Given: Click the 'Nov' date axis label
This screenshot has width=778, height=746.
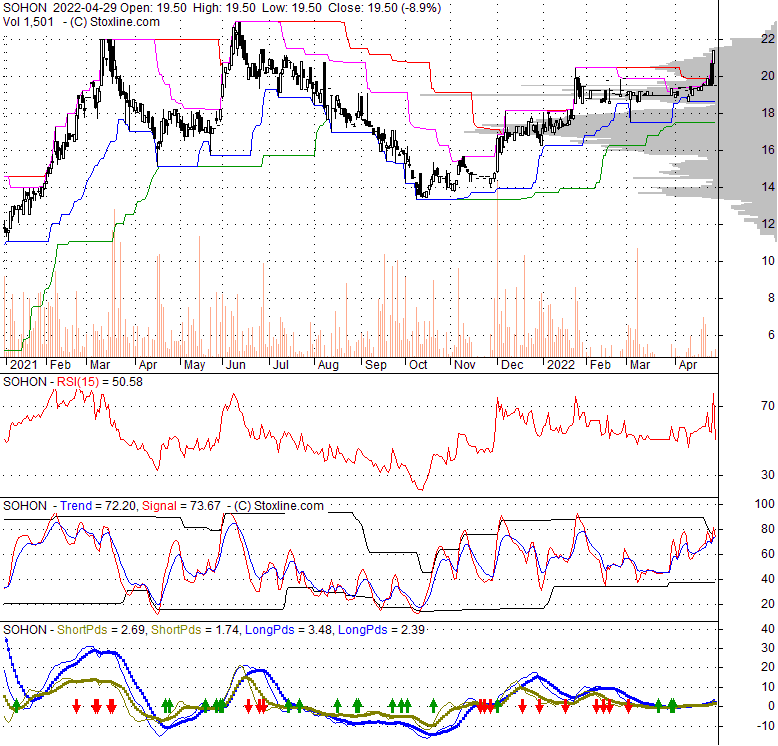Looking at the screenshot, I should 465,365.
